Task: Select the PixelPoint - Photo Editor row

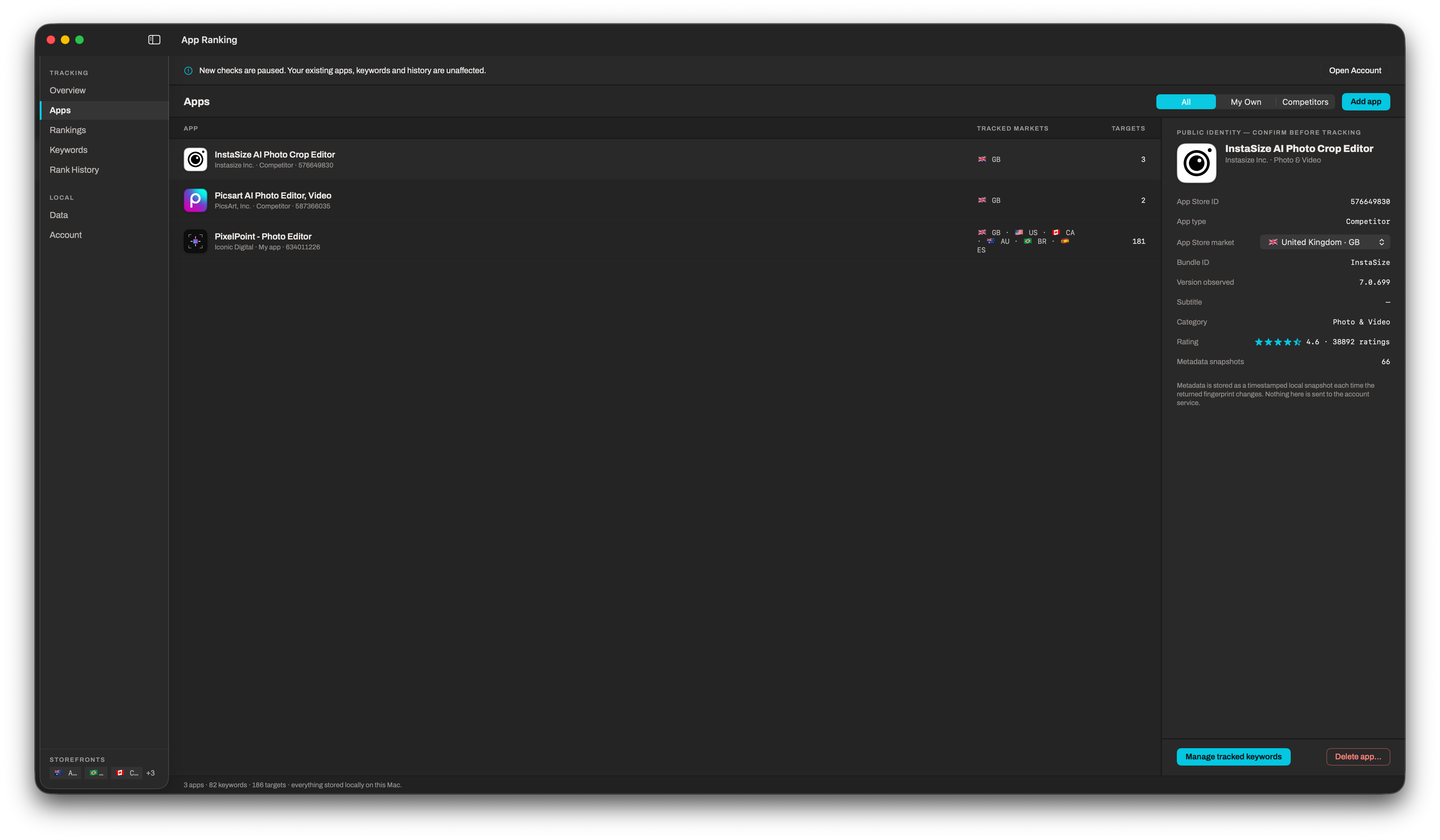Action: [x=665, y=242]
